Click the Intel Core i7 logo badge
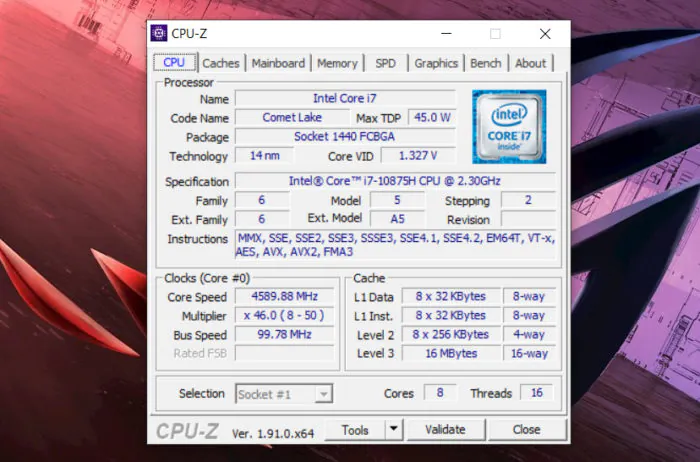Screen dimensions: 700x462 (509, 127)
